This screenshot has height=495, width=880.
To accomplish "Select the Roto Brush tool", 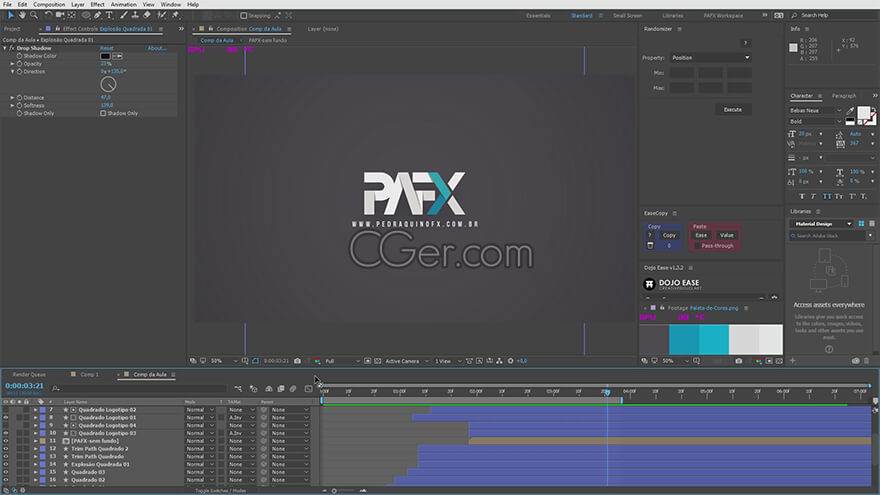I will (162, 15).
